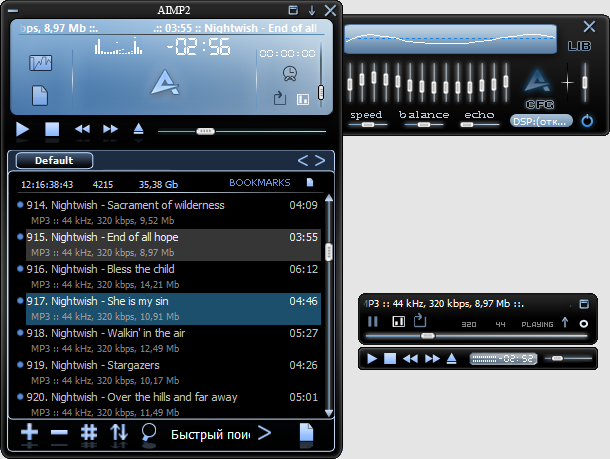This screenshot has width=610, height=459.
Task: Click the compact mode icon in AIMP2 titlebar
Action: (293, 10)
